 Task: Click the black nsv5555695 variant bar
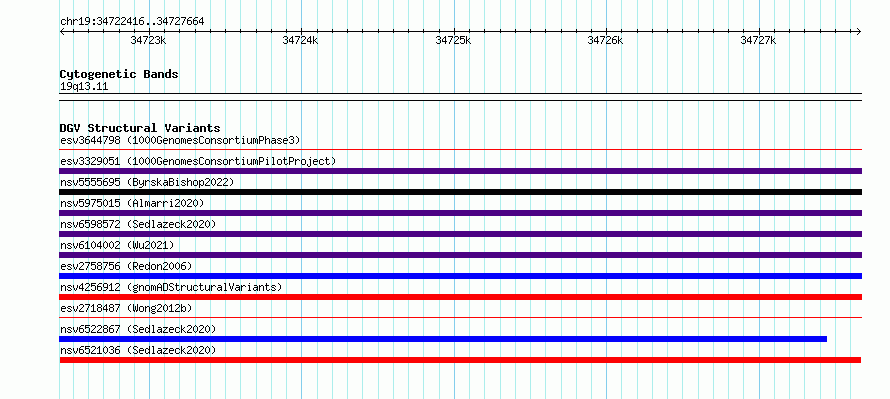(x=461, y=192)
